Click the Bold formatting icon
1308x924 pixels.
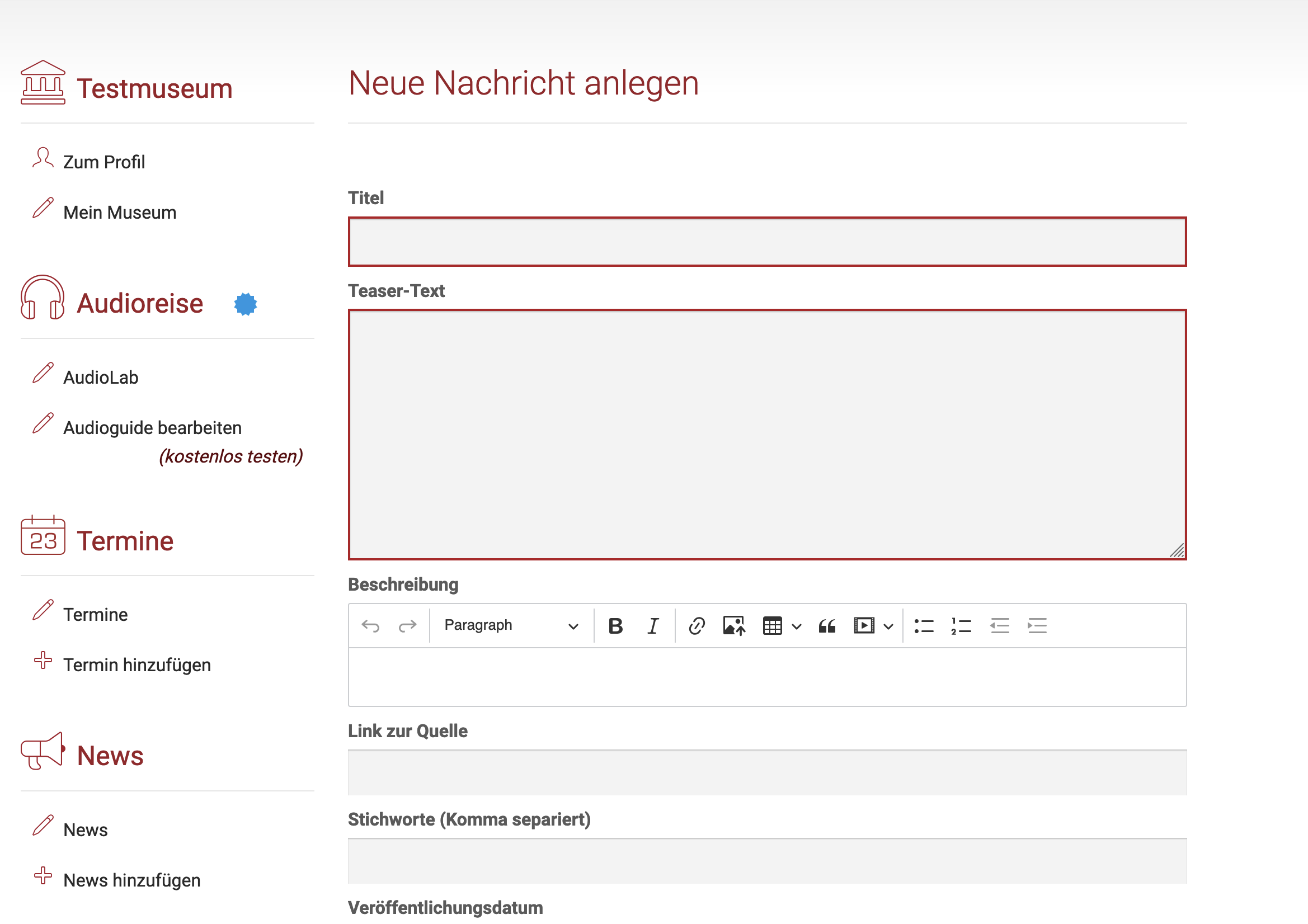coord(615,626)
